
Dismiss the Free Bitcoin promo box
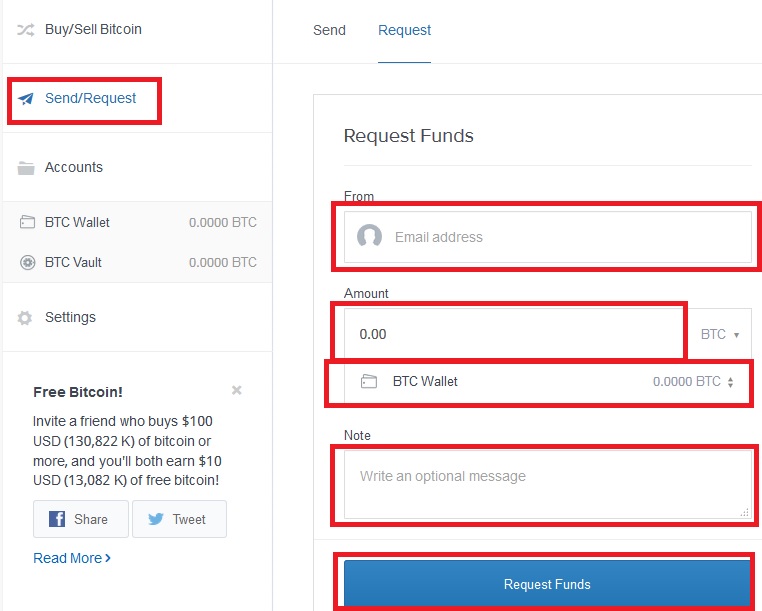(237, 390)
